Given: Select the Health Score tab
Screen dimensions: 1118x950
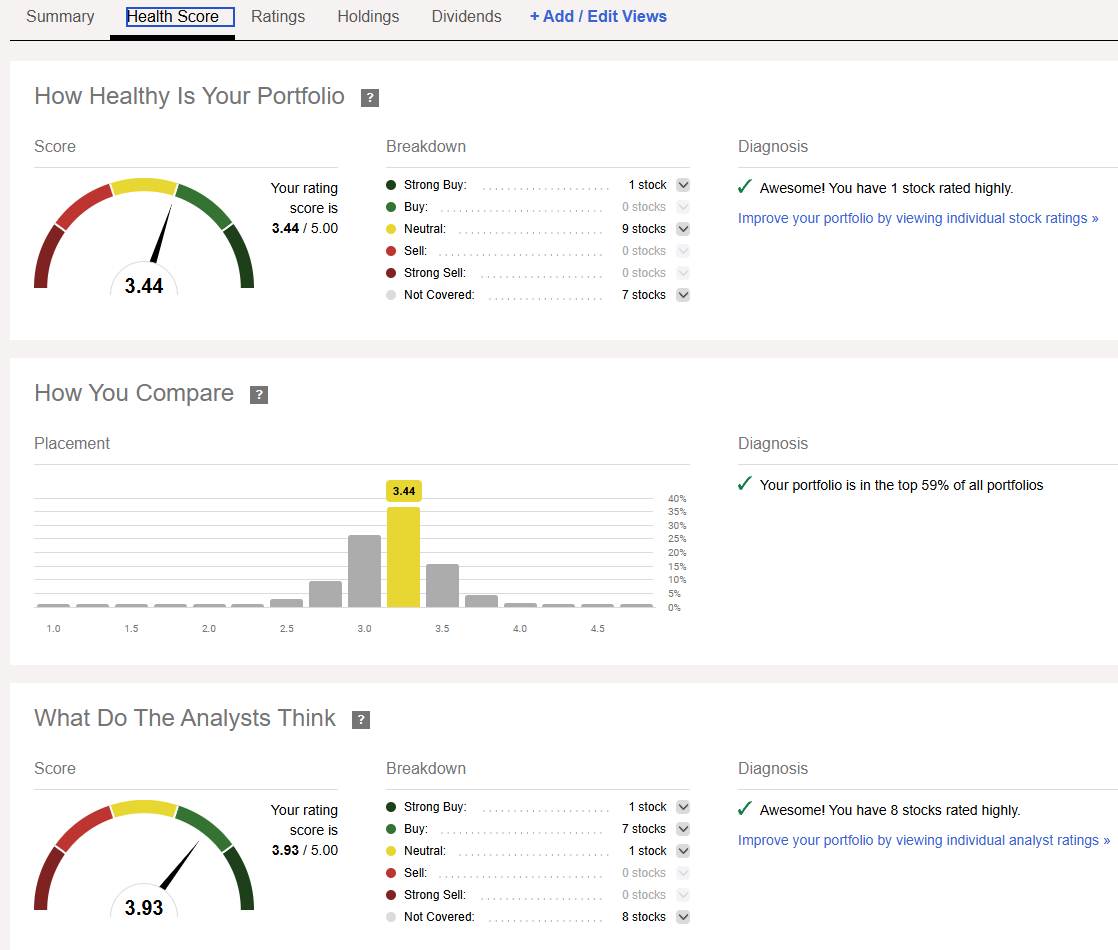Looking at the screenshot, I should (172, 17).
